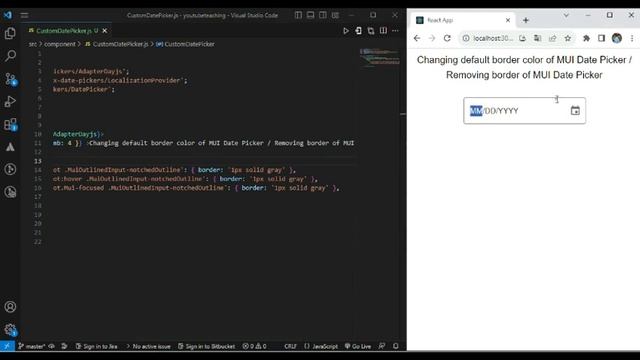Open a new Chrome tab
Screen dimensions: 640x360
click(x=526, y=20)
